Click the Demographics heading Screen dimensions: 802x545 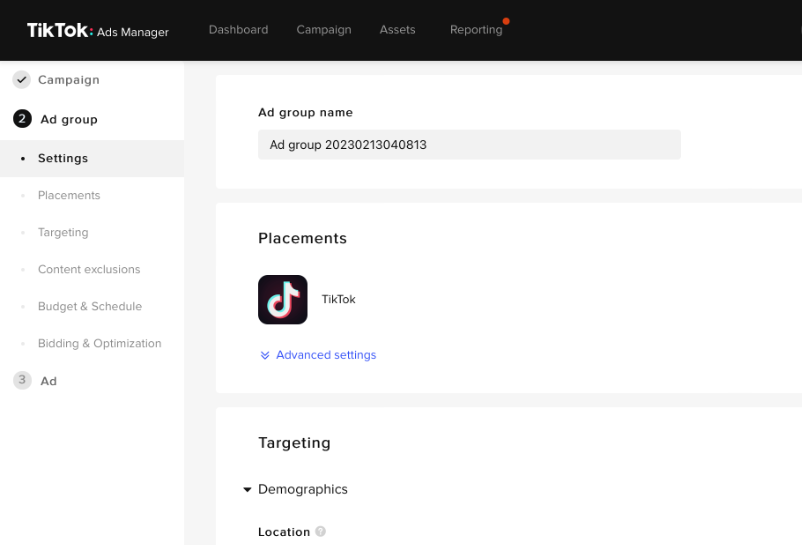[303, 489]
